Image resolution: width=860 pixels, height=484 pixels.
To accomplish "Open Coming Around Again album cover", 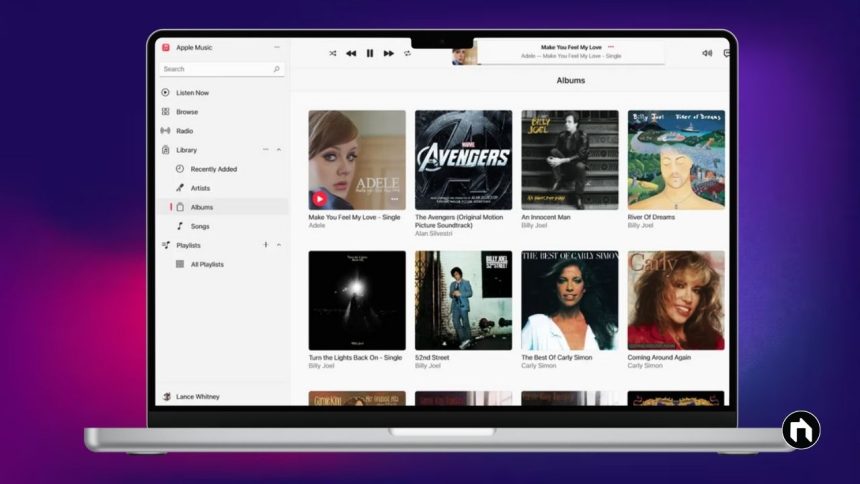I will pyautogui.click(x=676, y=300).
